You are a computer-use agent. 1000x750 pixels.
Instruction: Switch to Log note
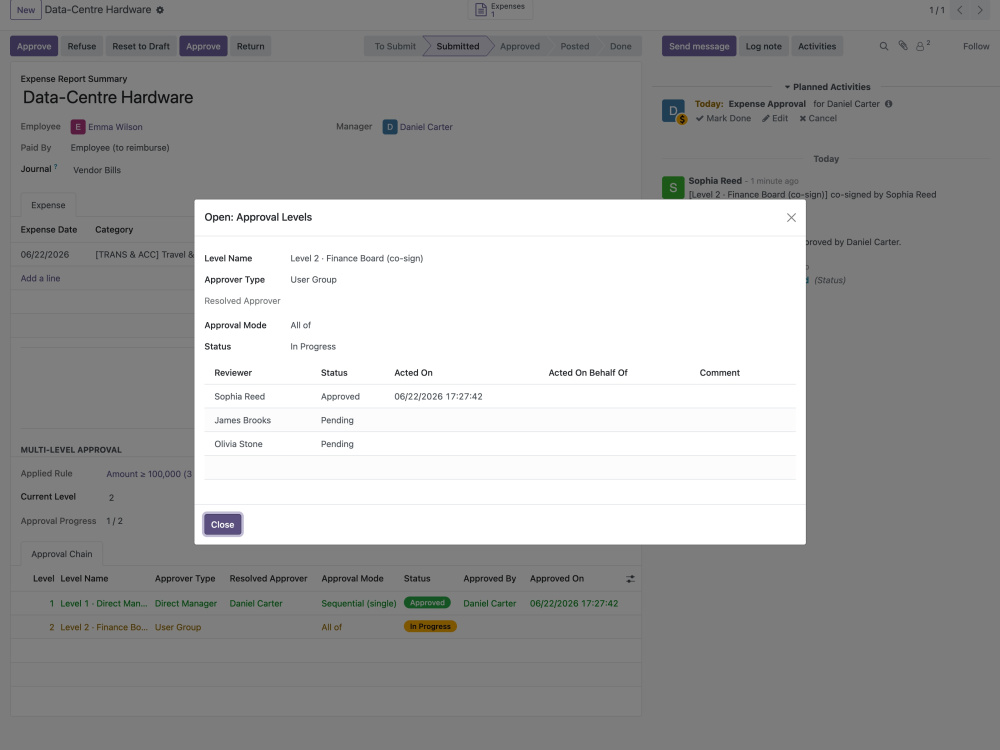click(763, 46)
